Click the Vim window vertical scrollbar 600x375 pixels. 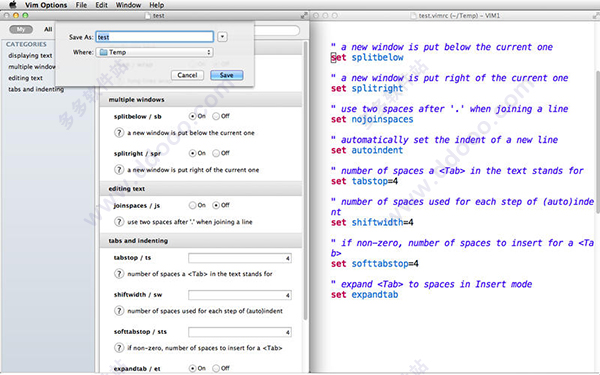coord(598,142)
